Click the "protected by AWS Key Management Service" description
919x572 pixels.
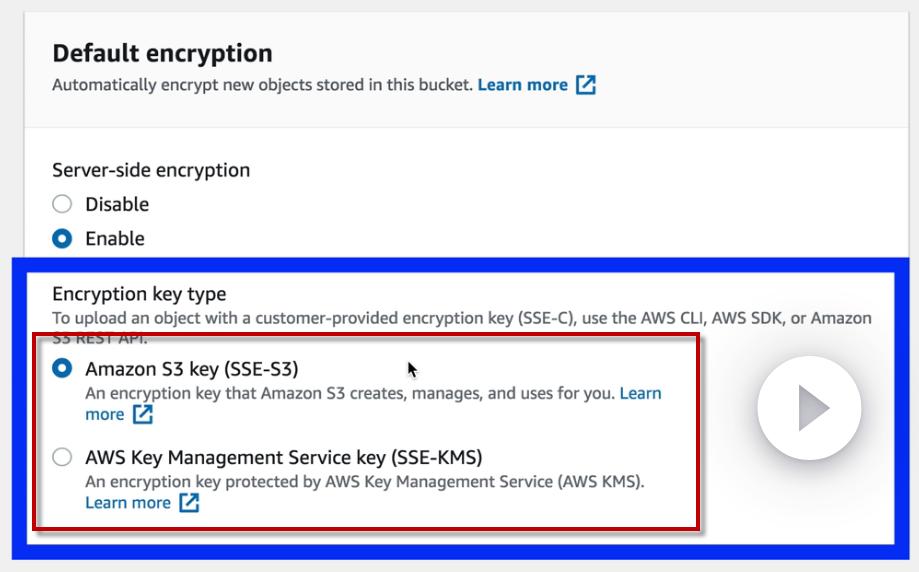click(x=365, y=481)
